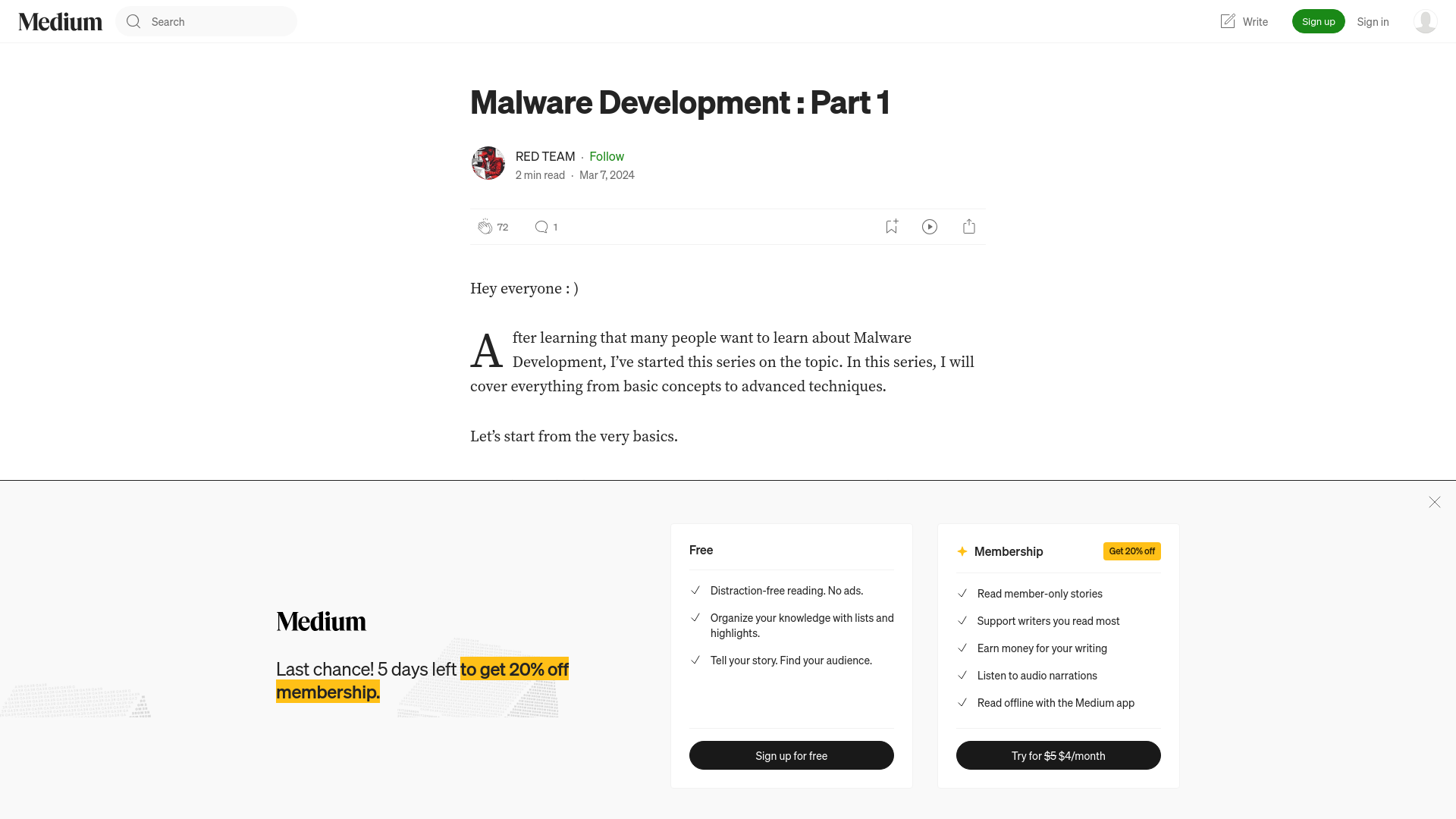Click the user profile icon top right

coord(1425,21)
